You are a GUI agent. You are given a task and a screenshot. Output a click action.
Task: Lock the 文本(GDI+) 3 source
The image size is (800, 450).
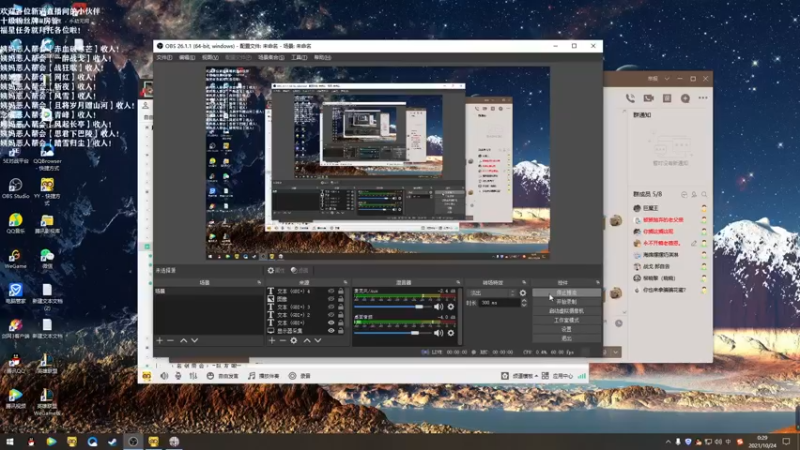click(x=341, y=307)
